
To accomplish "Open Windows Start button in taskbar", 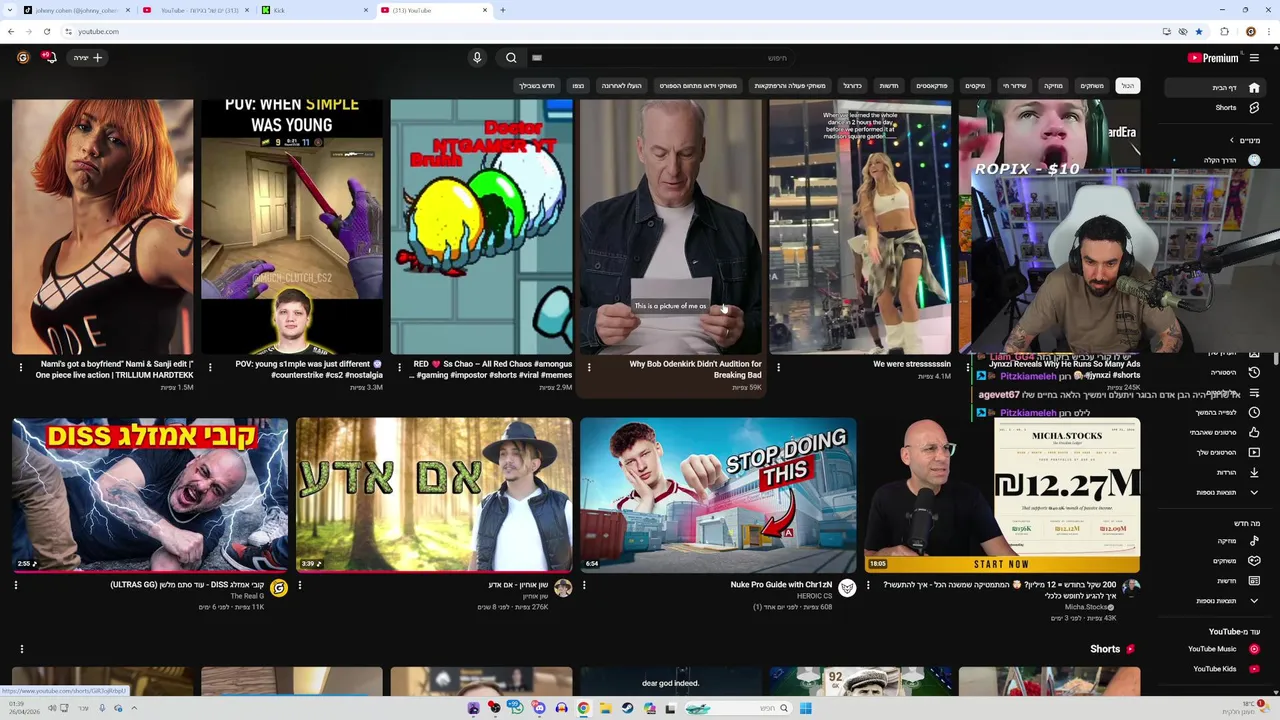I will (805, 708).
